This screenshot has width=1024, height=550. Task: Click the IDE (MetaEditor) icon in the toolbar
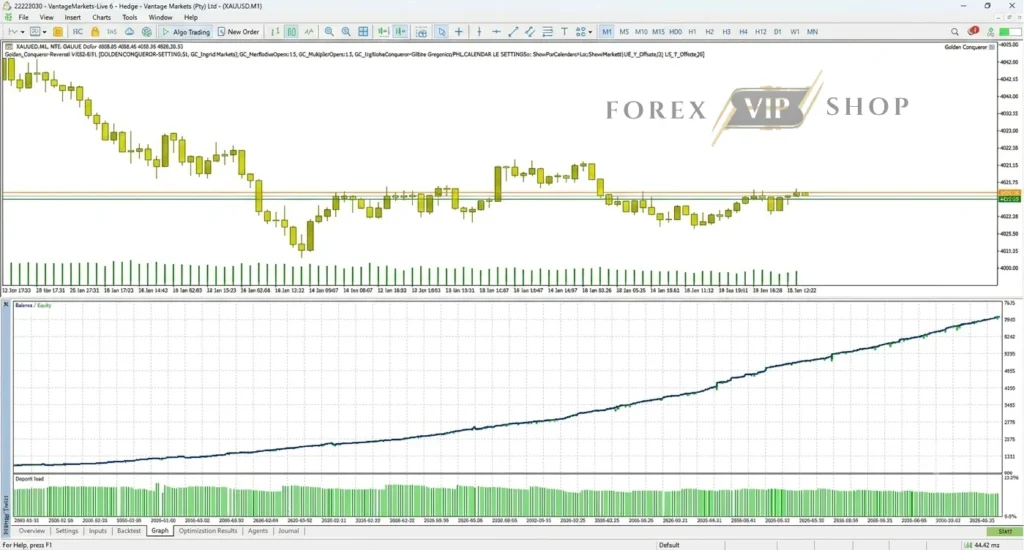click(x=78, y=31)
